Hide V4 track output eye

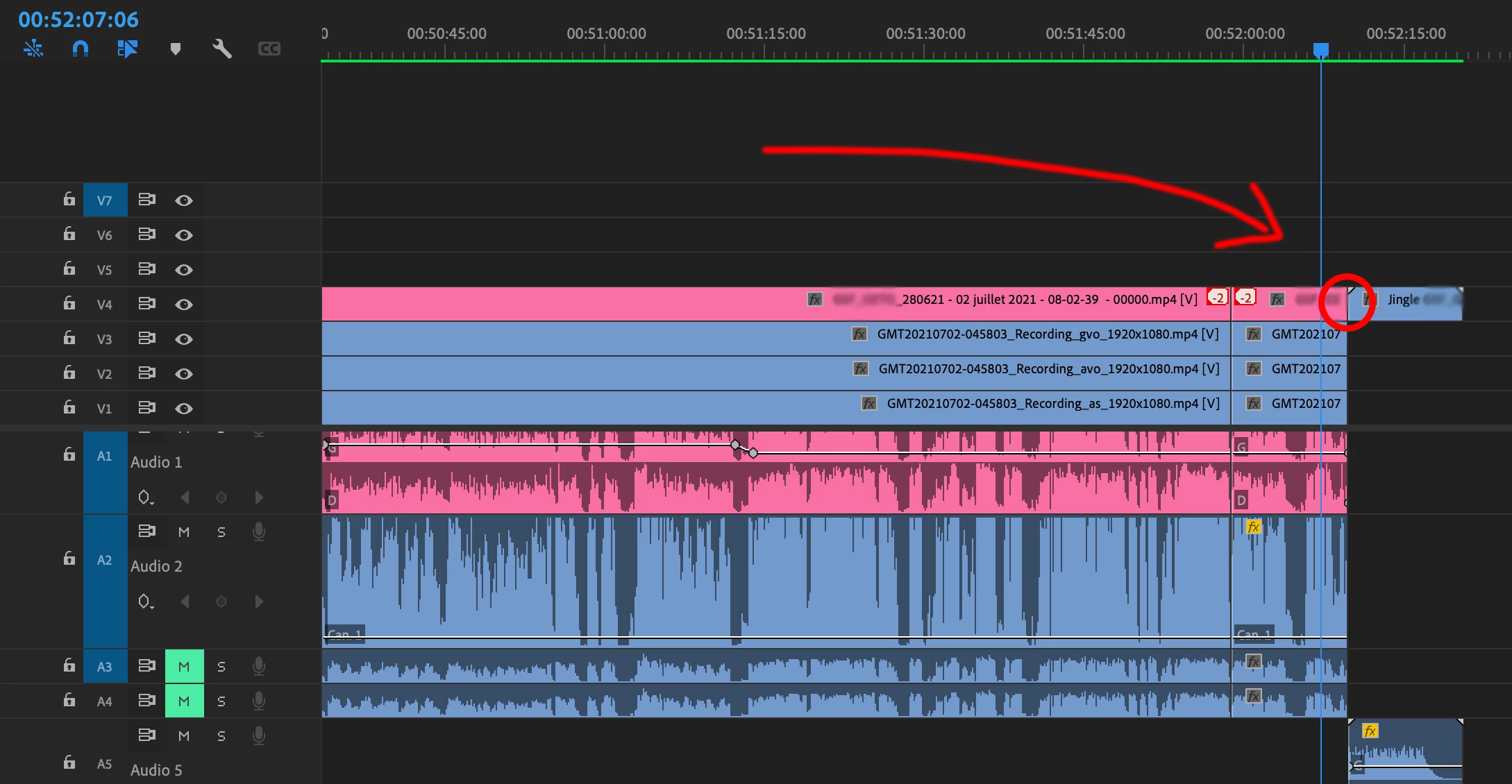point(184,304)
